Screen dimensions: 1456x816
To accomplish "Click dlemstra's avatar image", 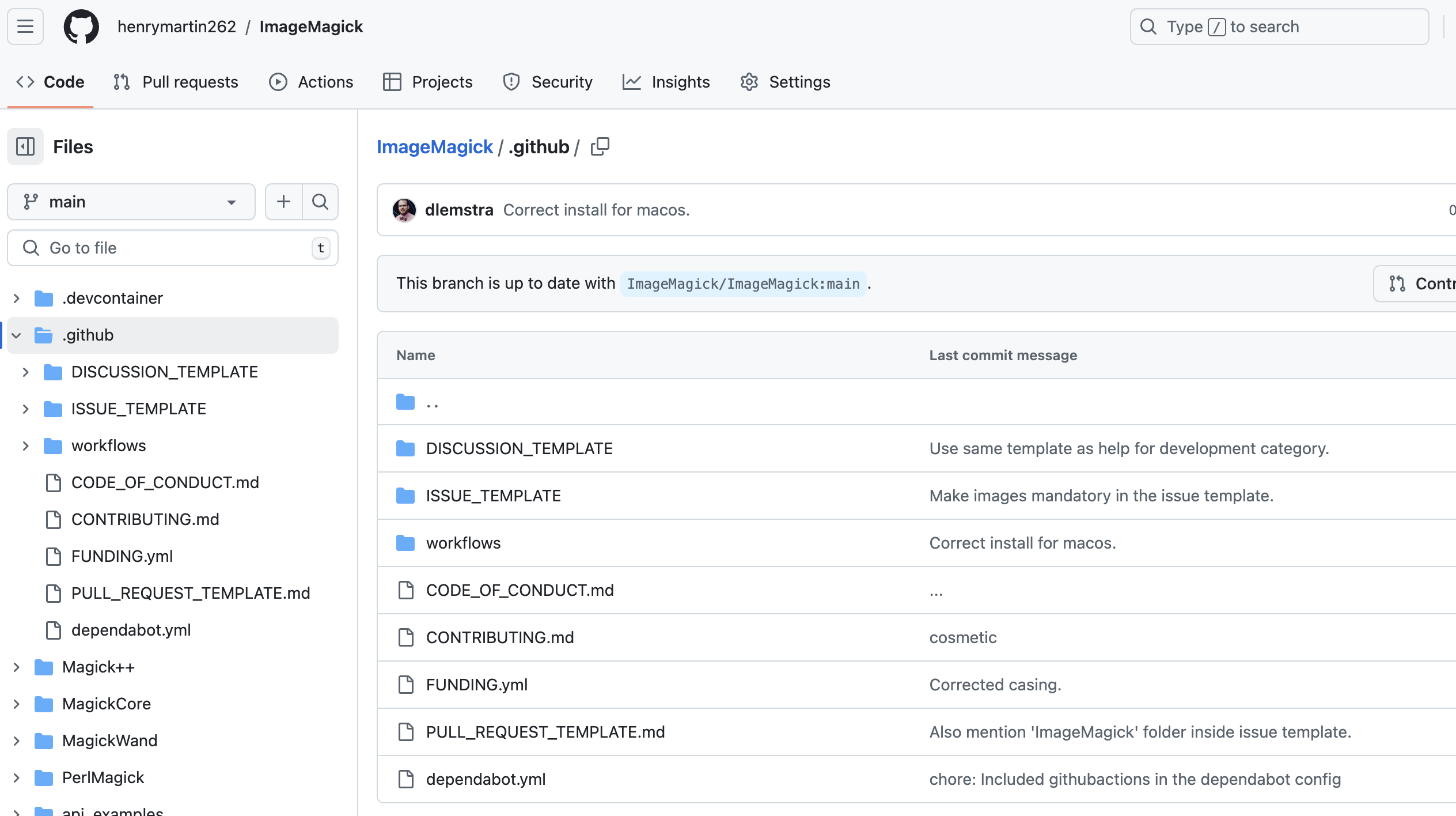I will pos(404,210).
